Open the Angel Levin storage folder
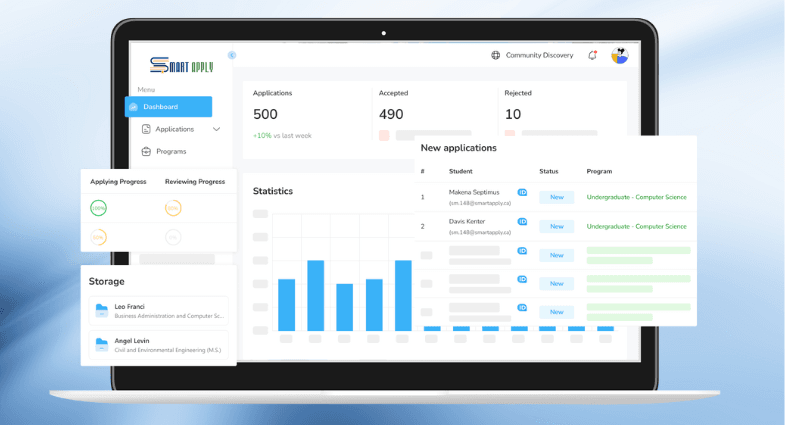The image size is (785, 425). pyautogui.click(x=159, y=345)
